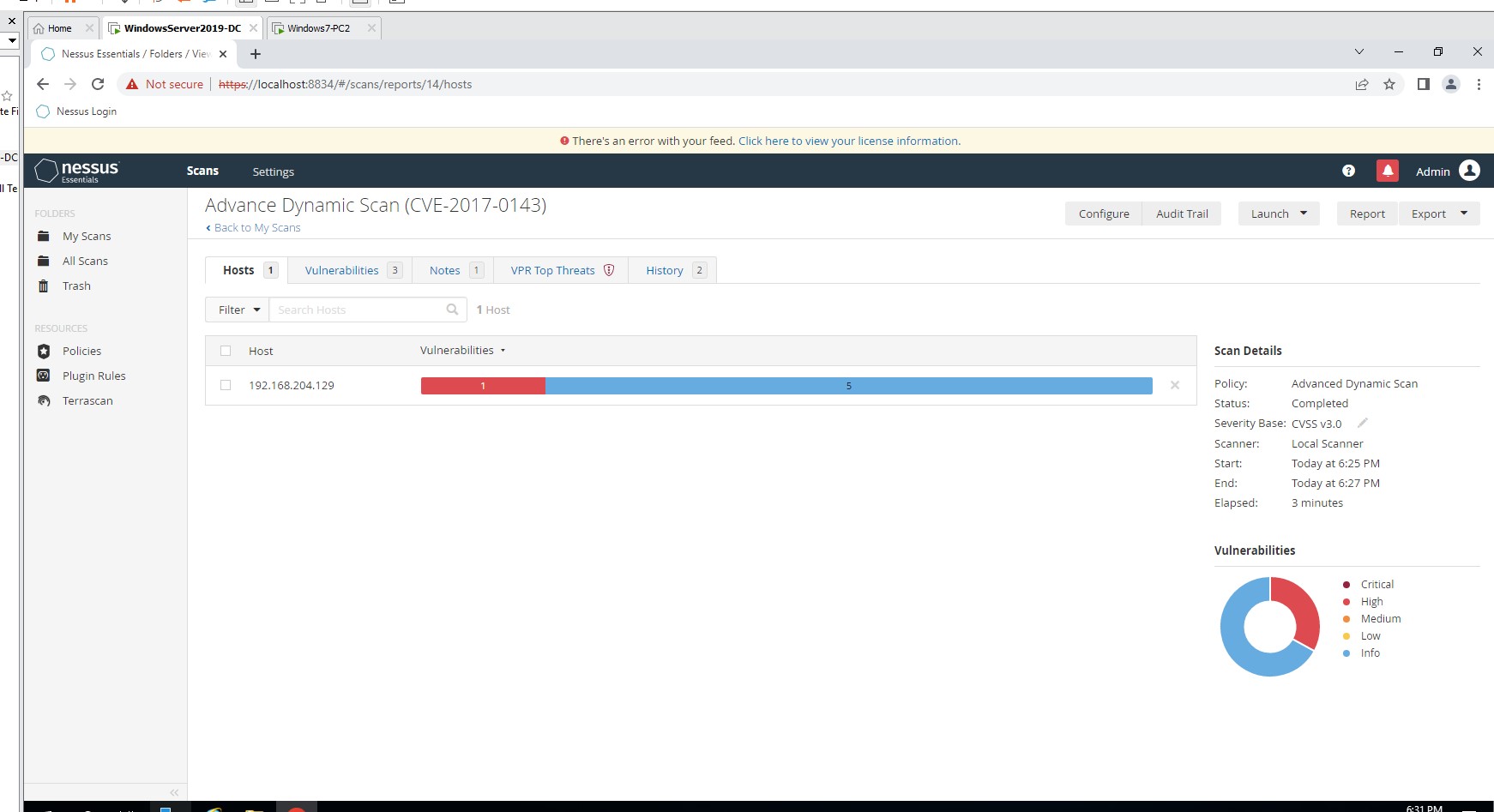The height and width of the screenshot is (812, 1494).
Task: Click the vulnerabilities donut chart
Action: tap(1270, 626)
